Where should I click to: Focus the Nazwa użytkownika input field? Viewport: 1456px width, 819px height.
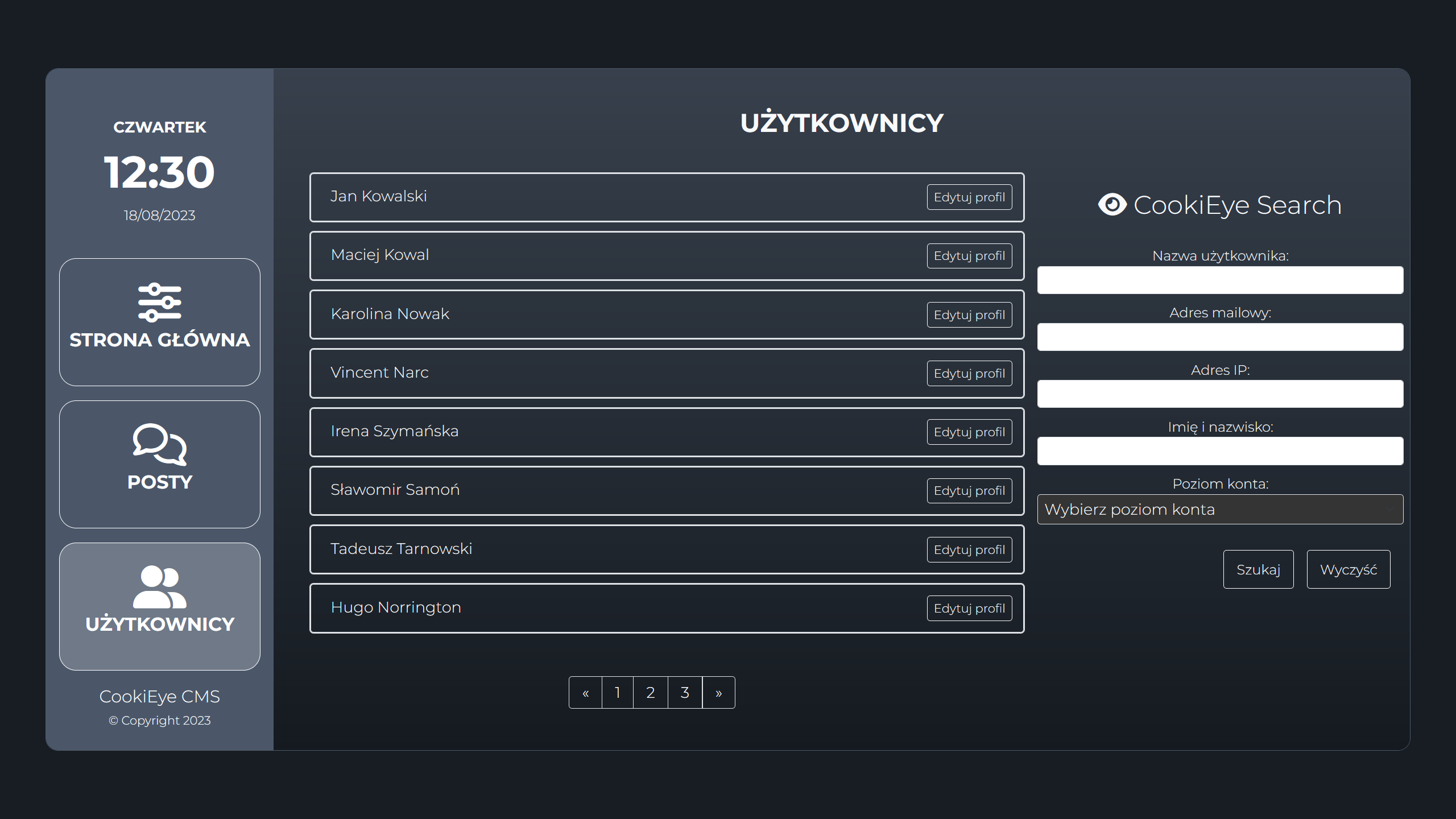pyautogui.click(x=1220, y=280)
